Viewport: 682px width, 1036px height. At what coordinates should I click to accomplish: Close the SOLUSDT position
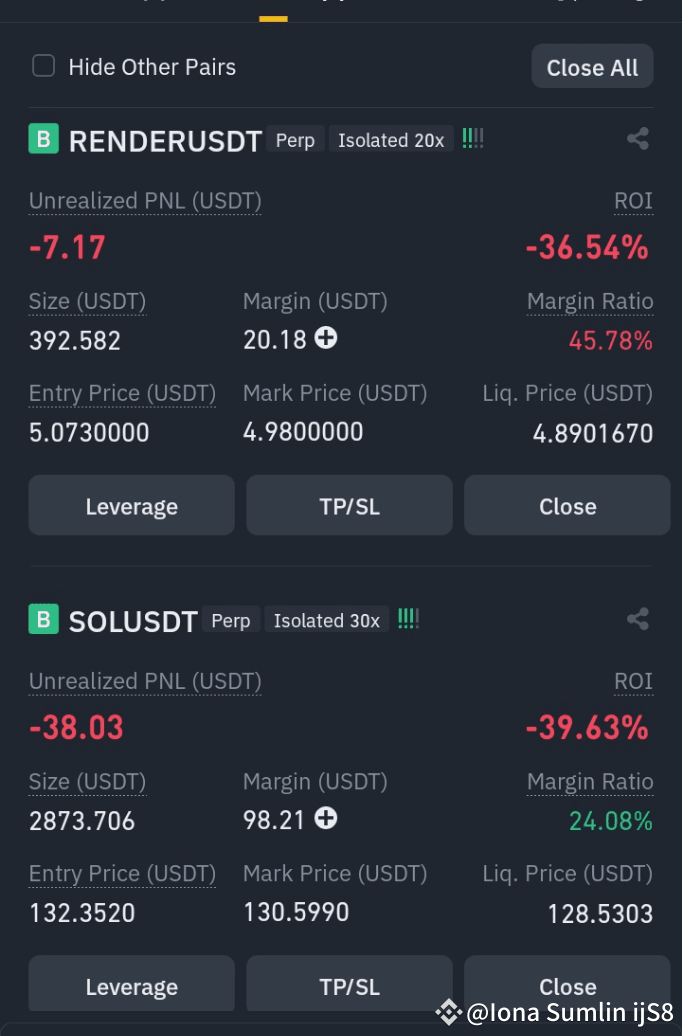tap(567, 986)
